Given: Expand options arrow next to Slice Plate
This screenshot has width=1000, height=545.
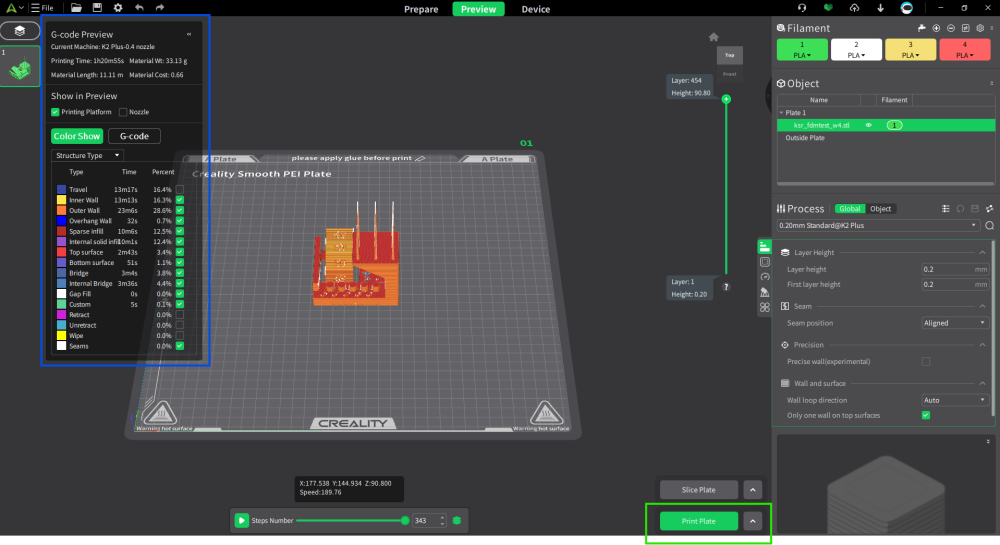Looking at the screenshot, I should coord(753,490).
